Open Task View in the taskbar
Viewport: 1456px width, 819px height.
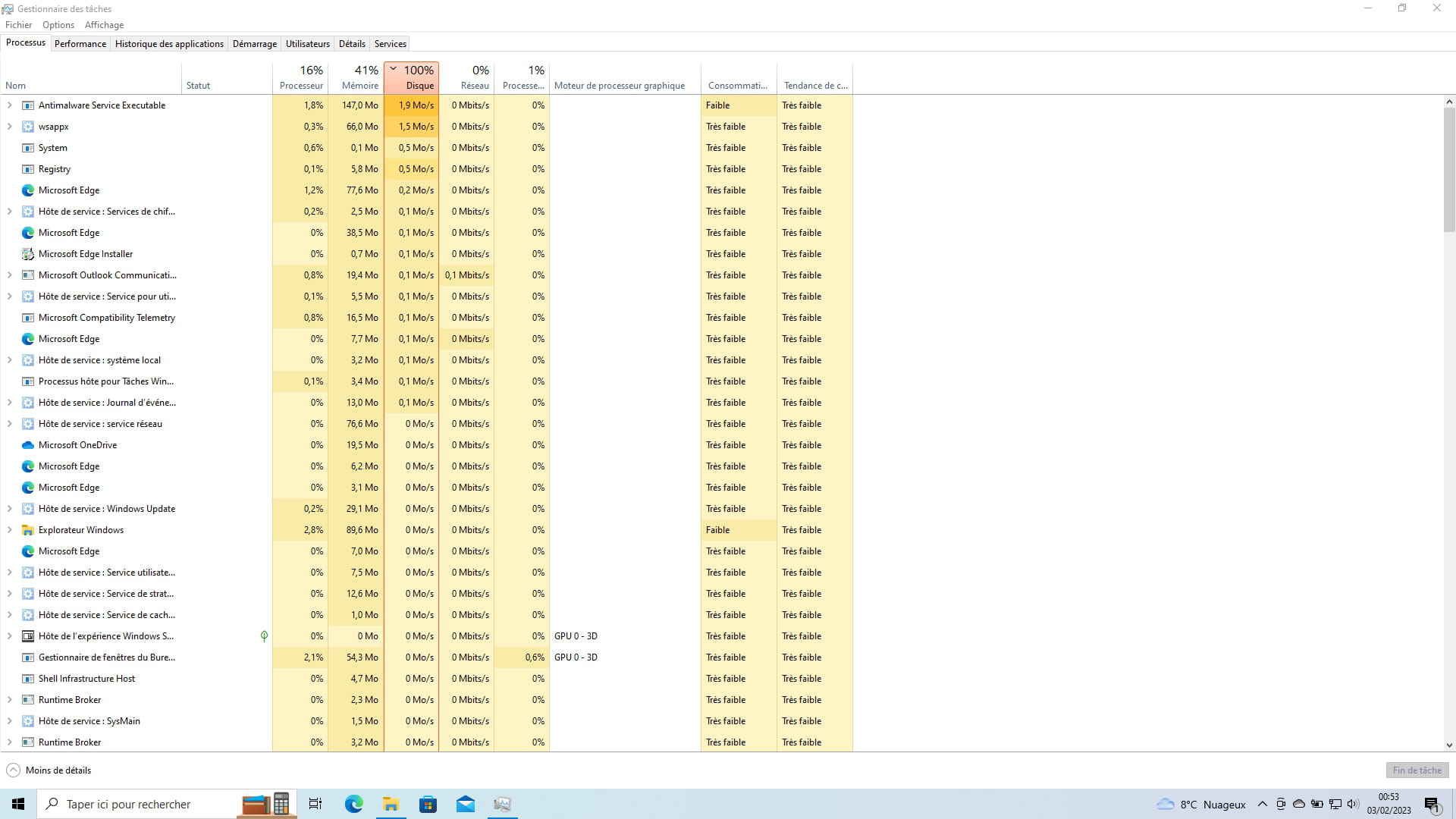tap(315, 804)
